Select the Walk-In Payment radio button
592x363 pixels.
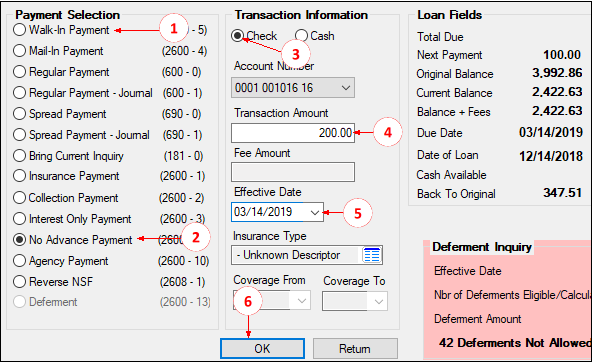point(19,30)
